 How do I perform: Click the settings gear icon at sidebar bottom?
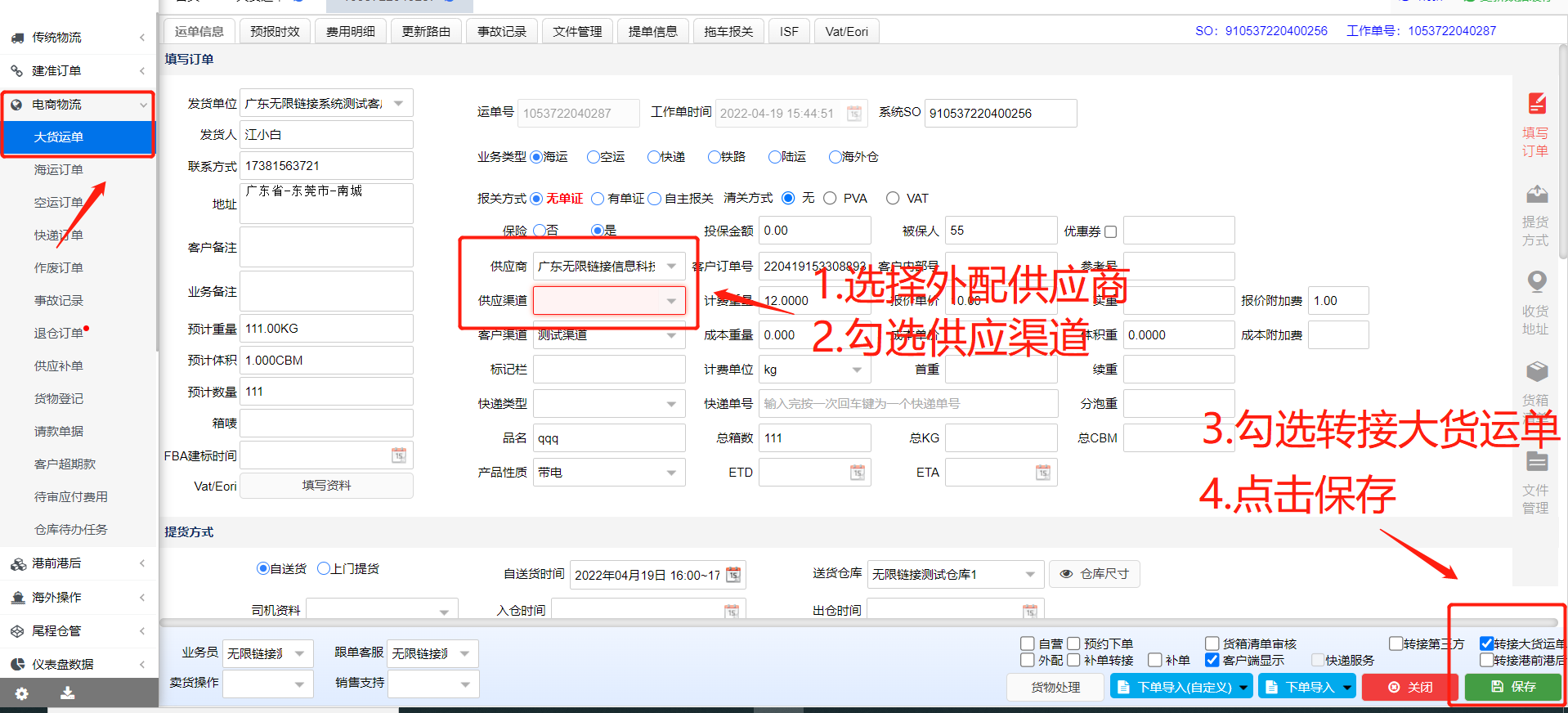click(x=22, y=693)
